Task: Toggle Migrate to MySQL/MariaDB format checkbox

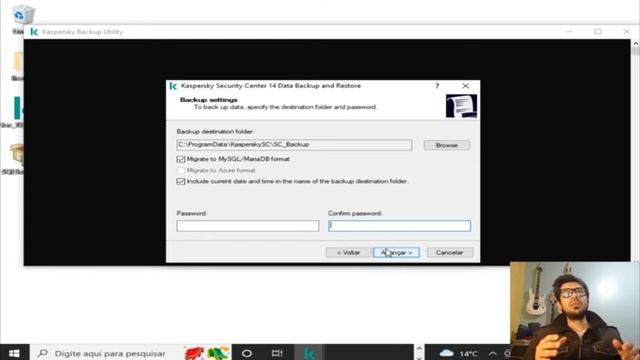Action: (x=181, y=159)
